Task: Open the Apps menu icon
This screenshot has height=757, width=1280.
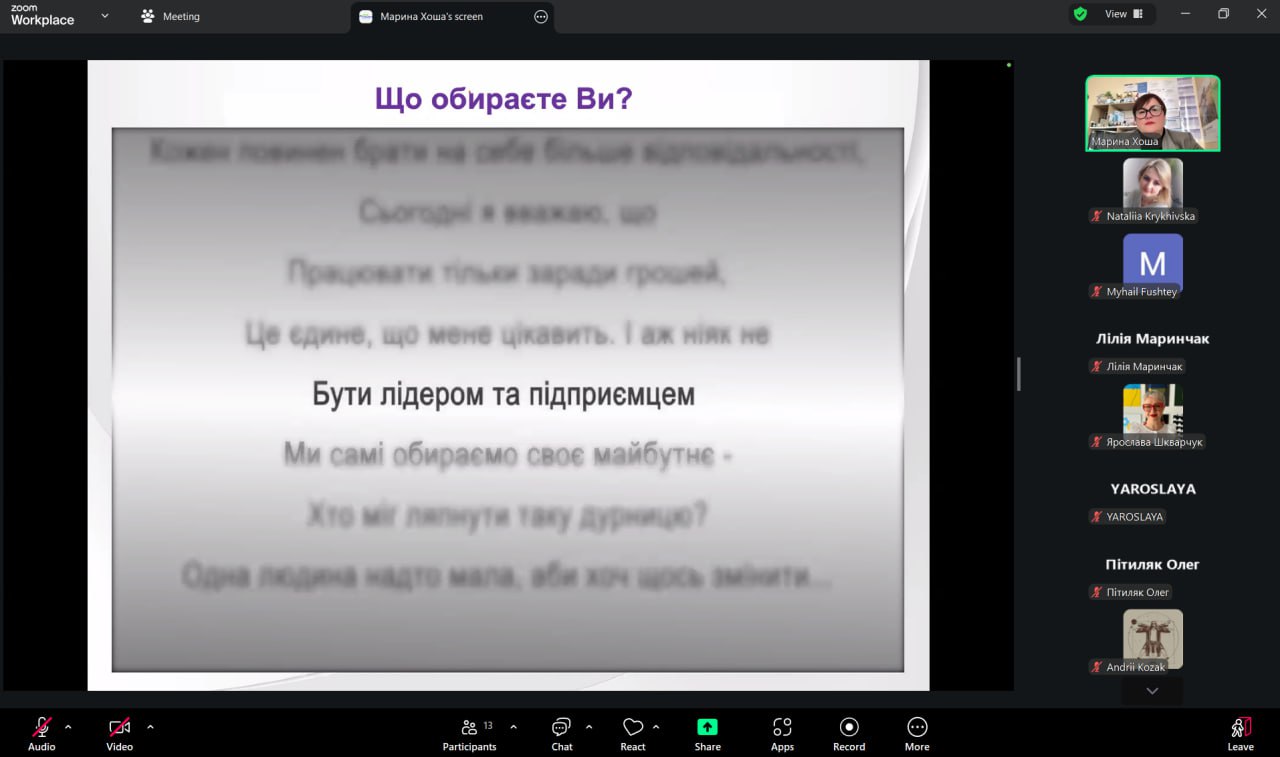Action: pyautogui.click(x=782, y=728)
